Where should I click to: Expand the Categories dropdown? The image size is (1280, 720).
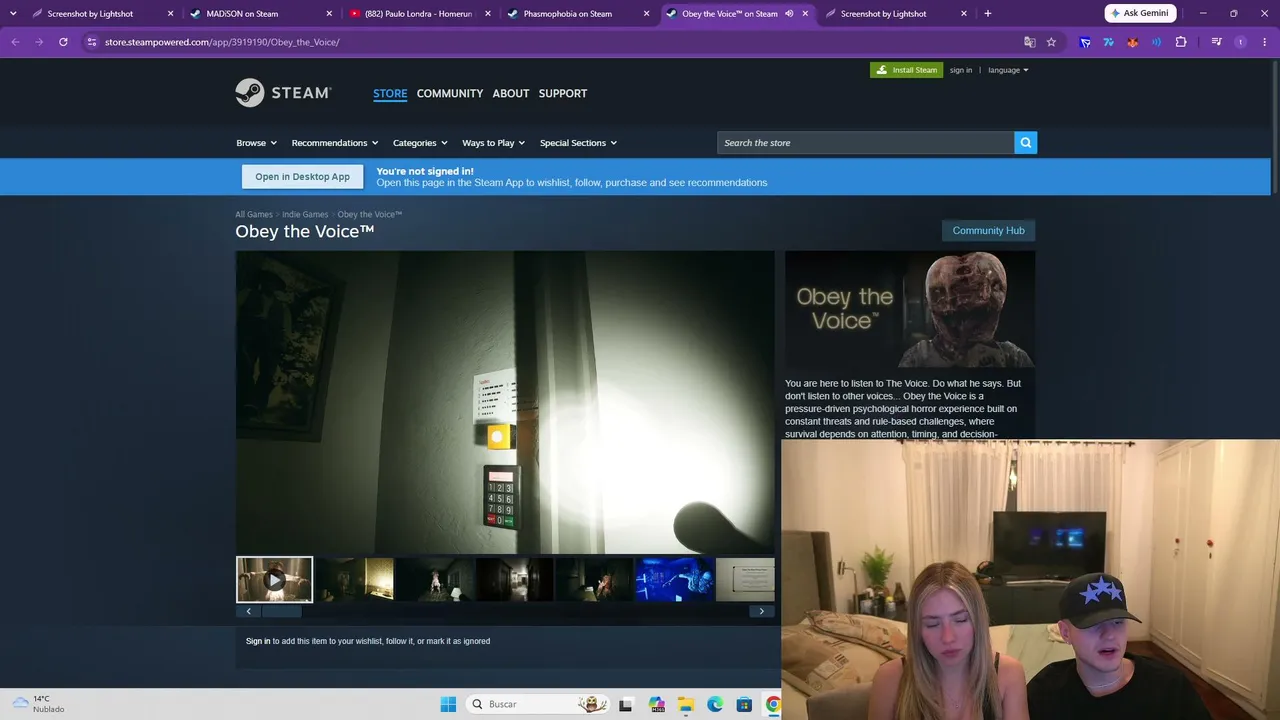click(420, 143)
